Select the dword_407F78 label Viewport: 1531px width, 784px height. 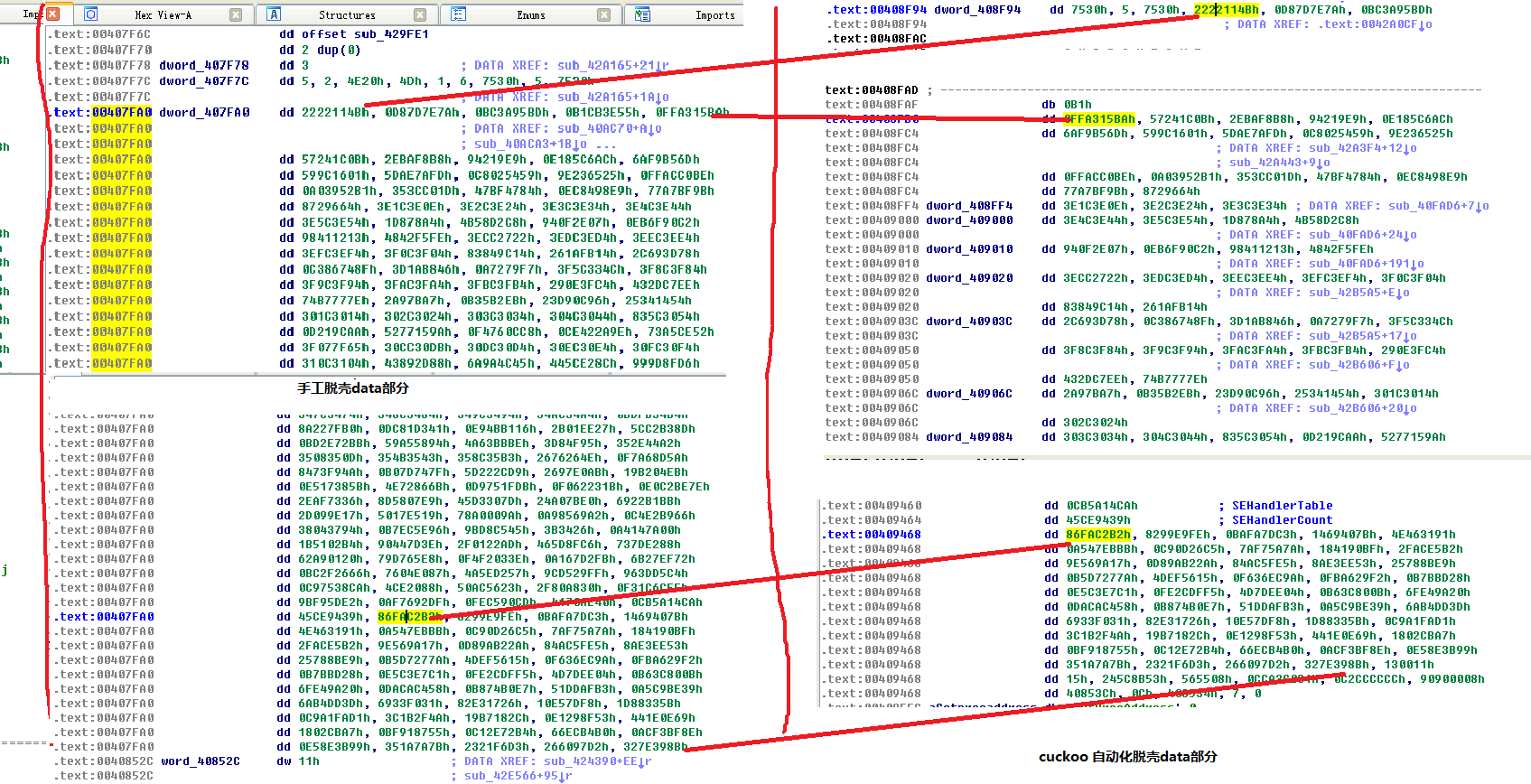click(203, 65)
